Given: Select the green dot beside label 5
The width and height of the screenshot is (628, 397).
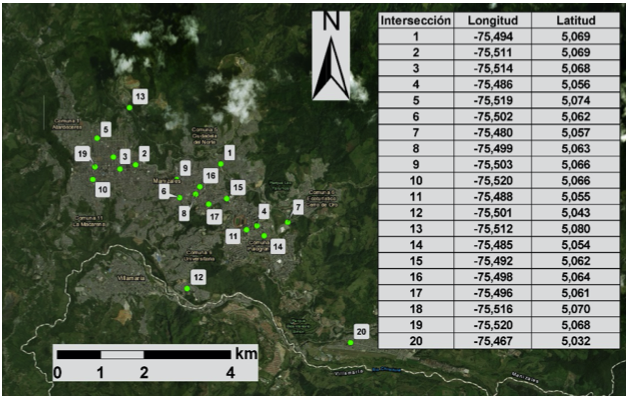Looking at the screenshot, I should click(x=97, y=138).
